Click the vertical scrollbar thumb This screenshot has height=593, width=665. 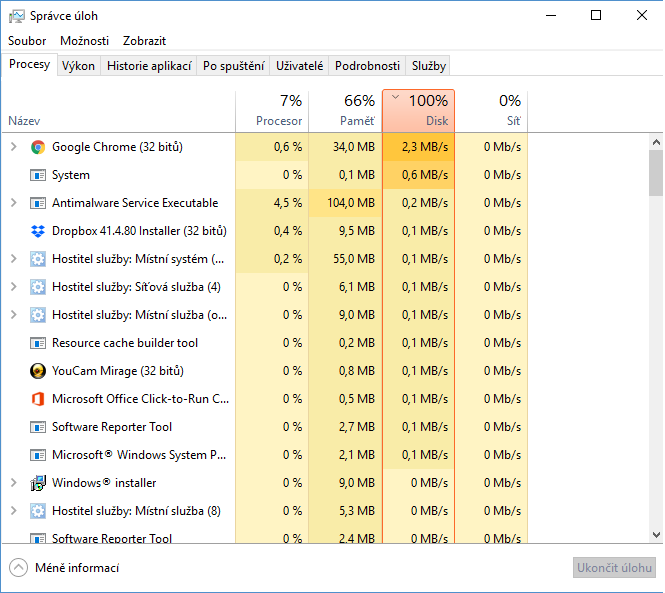[656, 173]
